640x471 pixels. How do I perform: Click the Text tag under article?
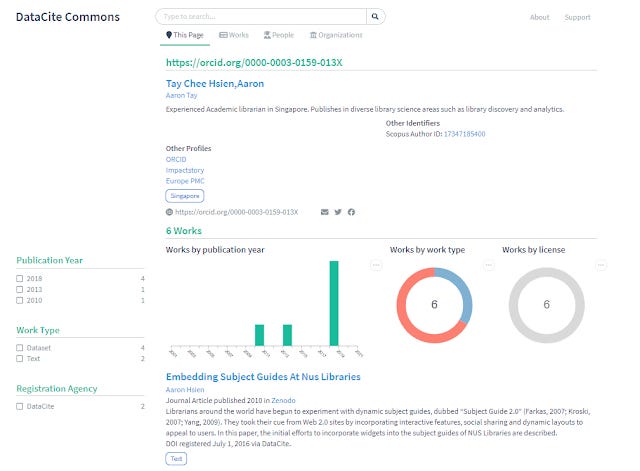(176, 459)
